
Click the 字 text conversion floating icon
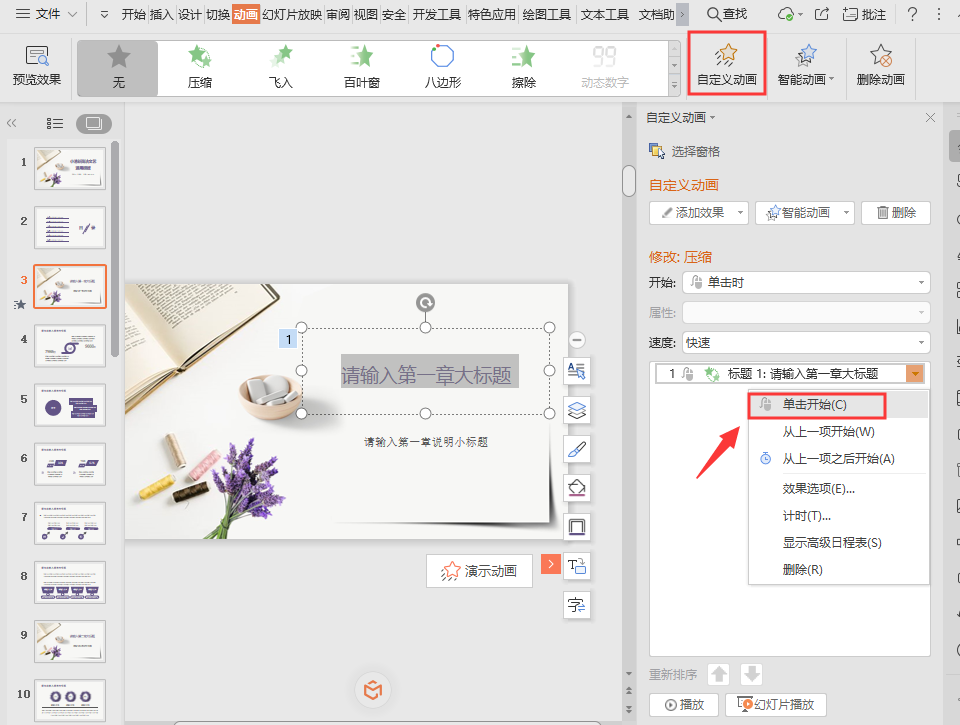[x=577, y=605]
